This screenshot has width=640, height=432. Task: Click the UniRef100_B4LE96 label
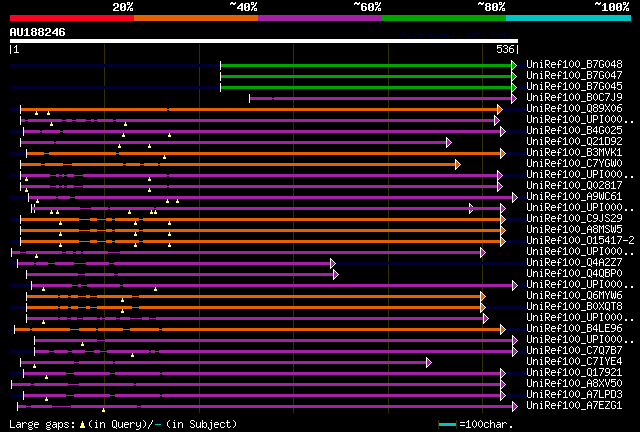tap(574, 329)
